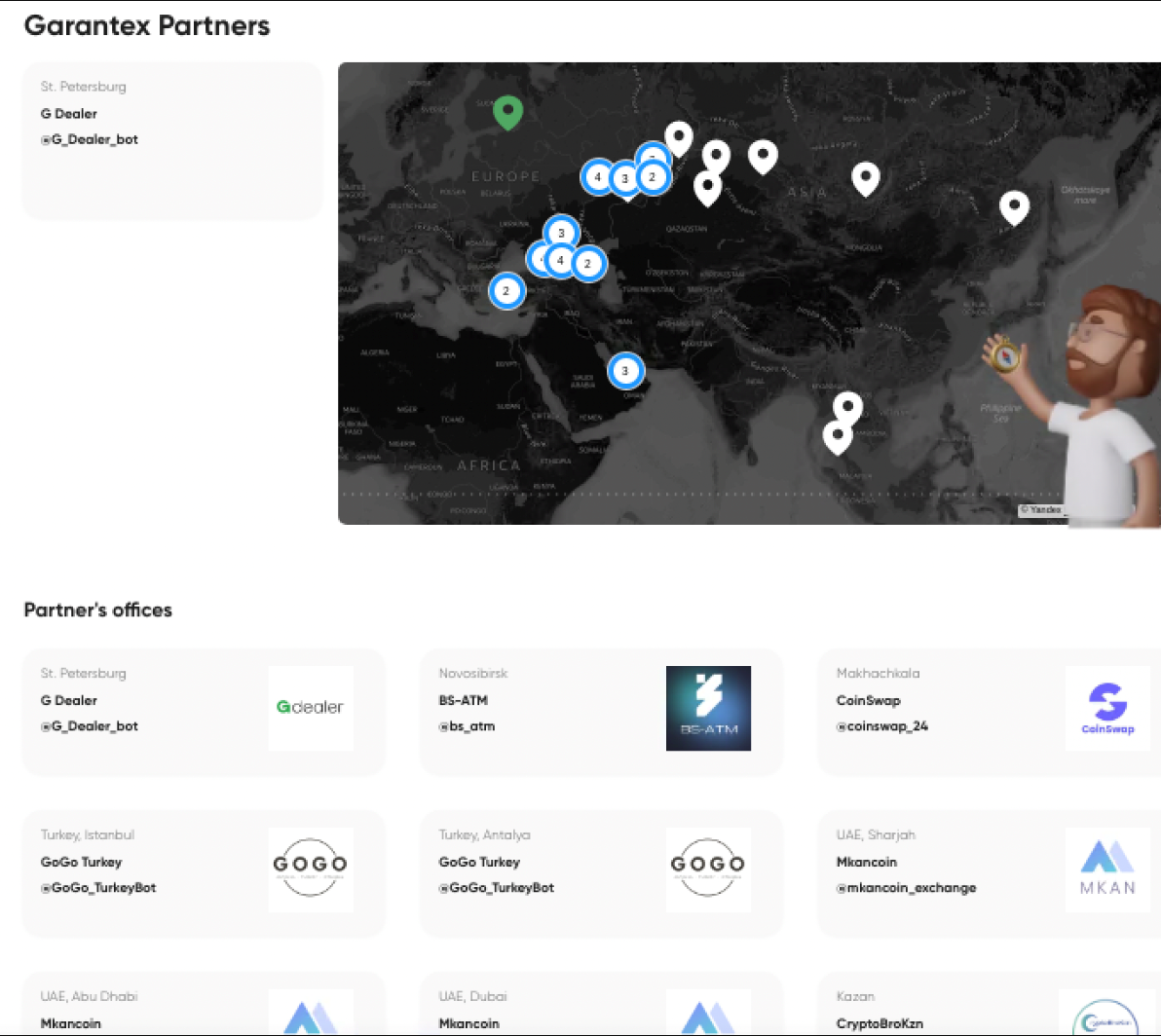Open the Yandex copyright link on map

(x=1040, y=510)
